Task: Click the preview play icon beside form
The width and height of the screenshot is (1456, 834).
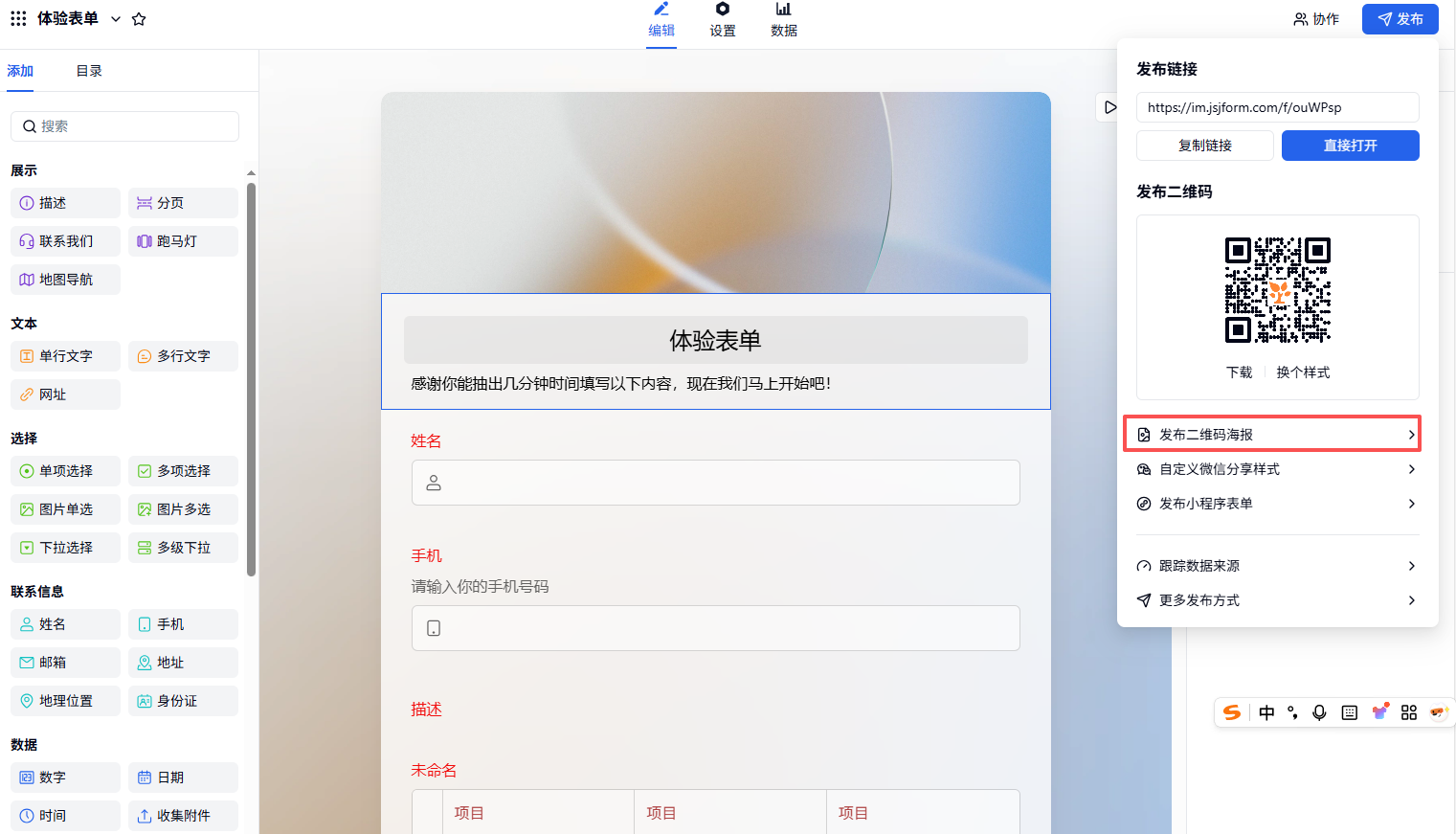Action: click(1109, 107)
